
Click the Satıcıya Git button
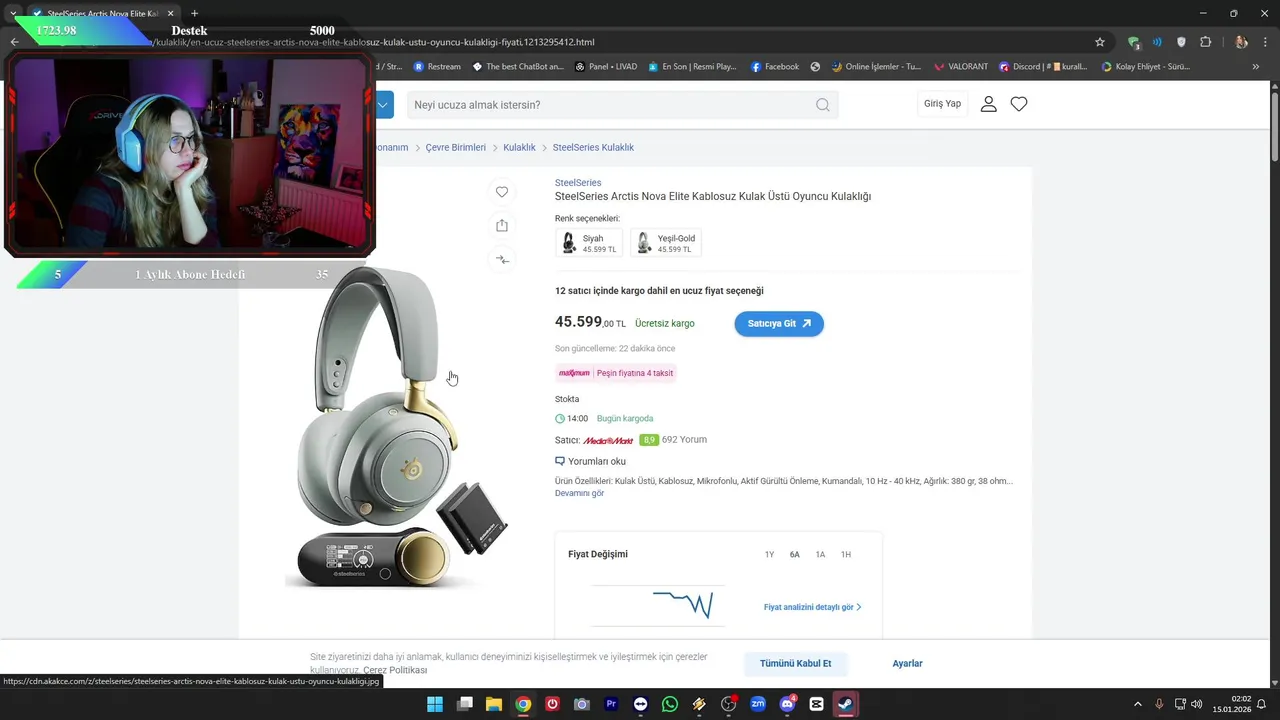pos(779,323)
